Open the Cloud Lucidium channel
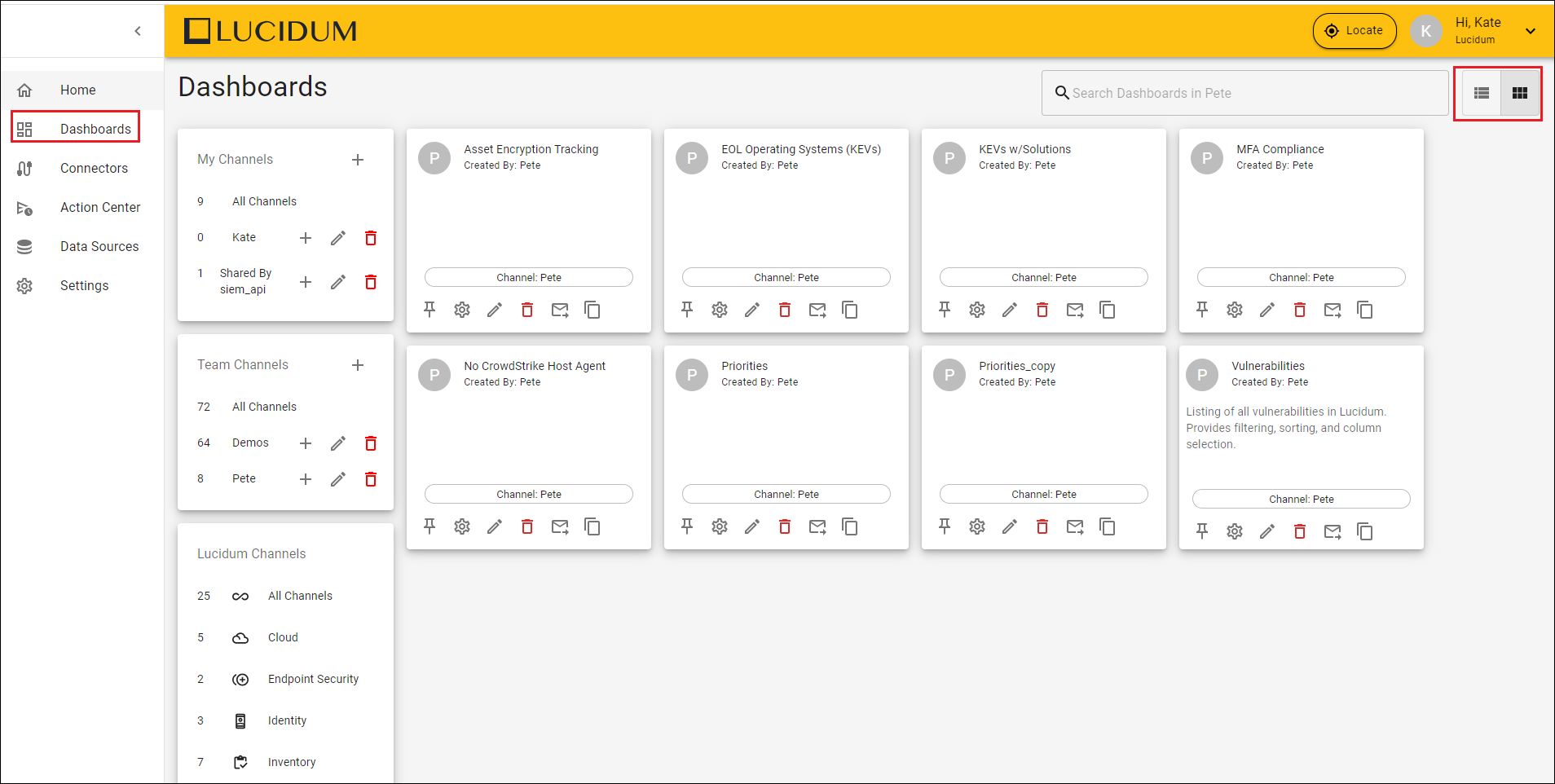Viewport: 1555px width, 784px height. (x=283, y=637)
